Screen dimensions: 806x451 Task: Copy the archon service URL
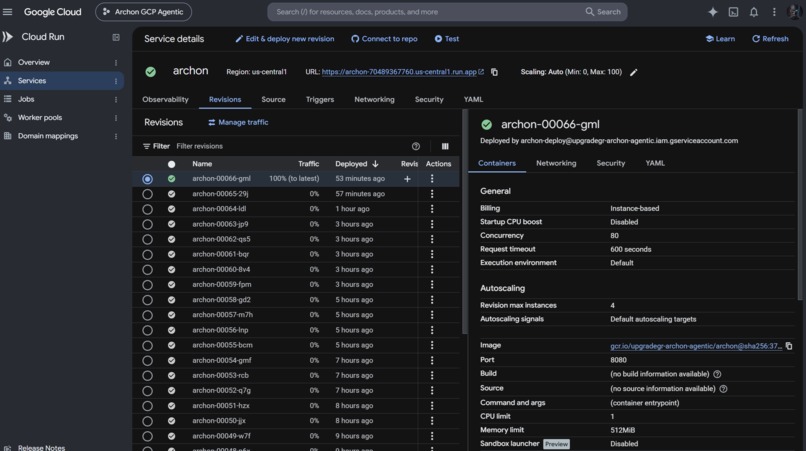pyautogui.click(x=494, y=72)
